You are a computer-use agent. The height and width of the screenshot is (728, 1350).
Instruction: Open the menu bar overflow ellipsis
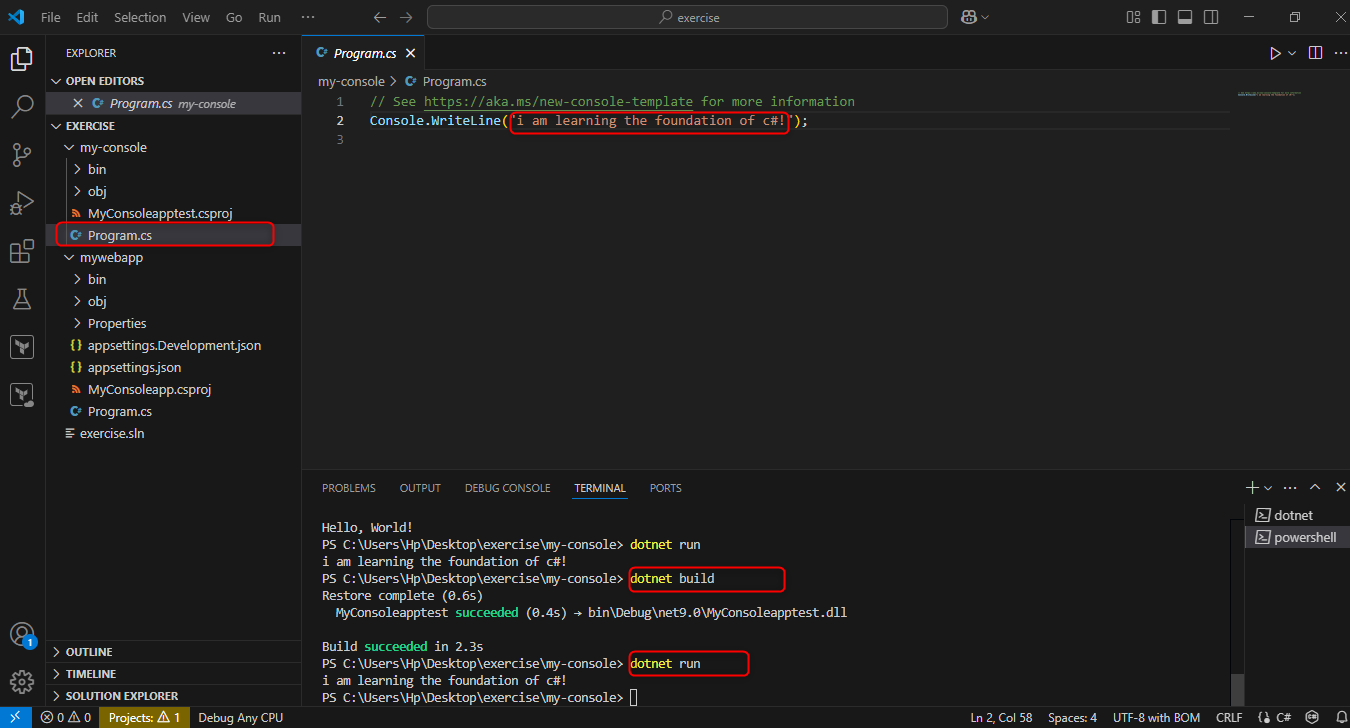[308, 17]
